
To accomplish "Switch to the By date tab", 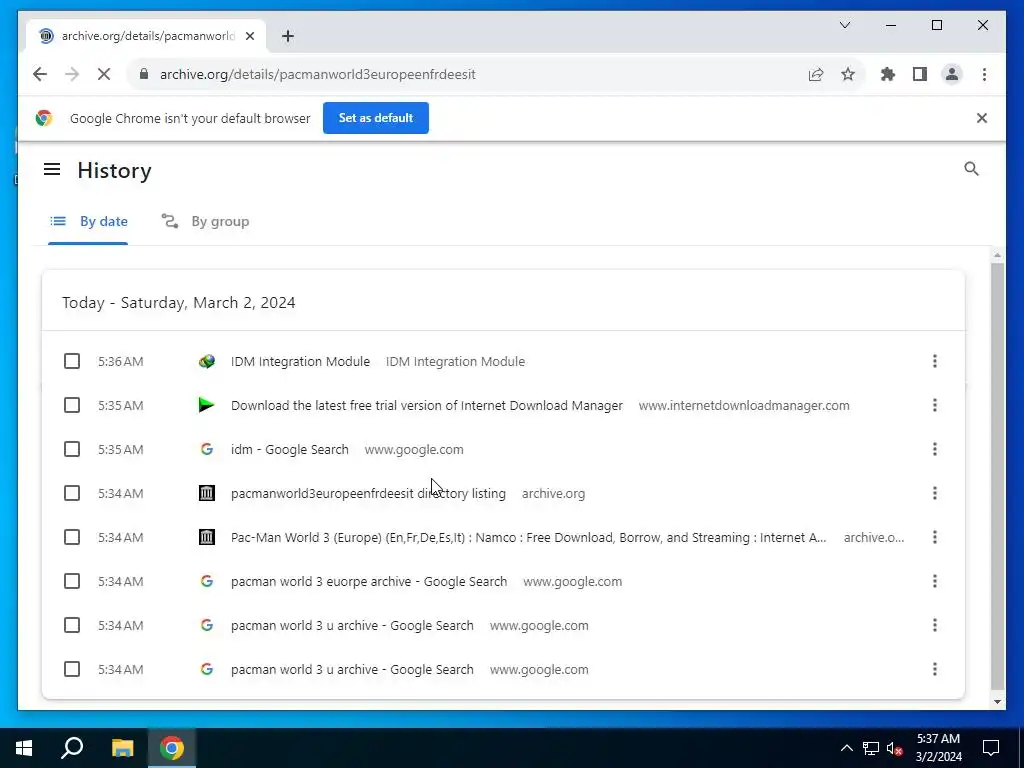I will click(x=88, y=221).
